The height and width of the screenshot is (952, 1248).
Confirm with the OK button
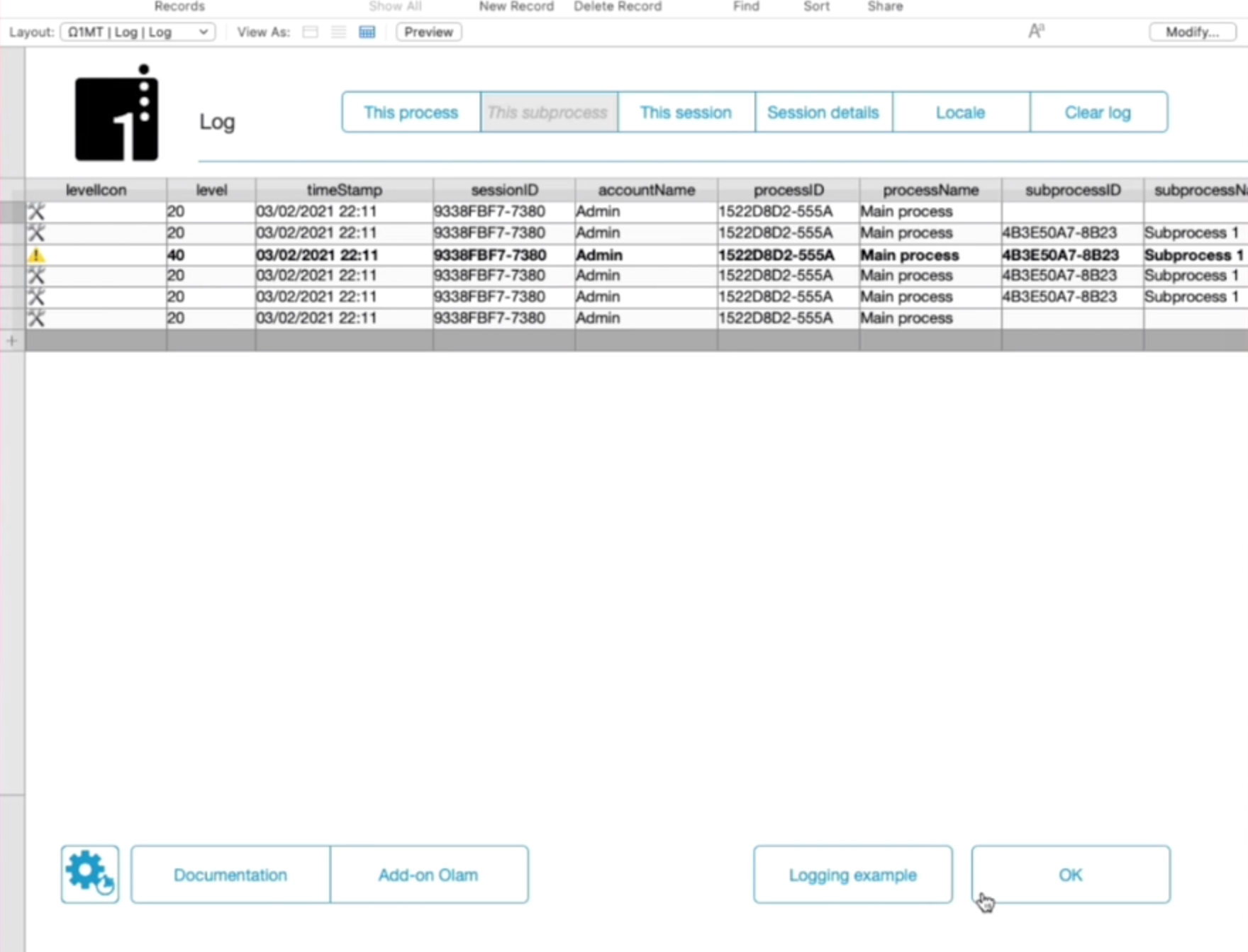(x=1071, y=874)
